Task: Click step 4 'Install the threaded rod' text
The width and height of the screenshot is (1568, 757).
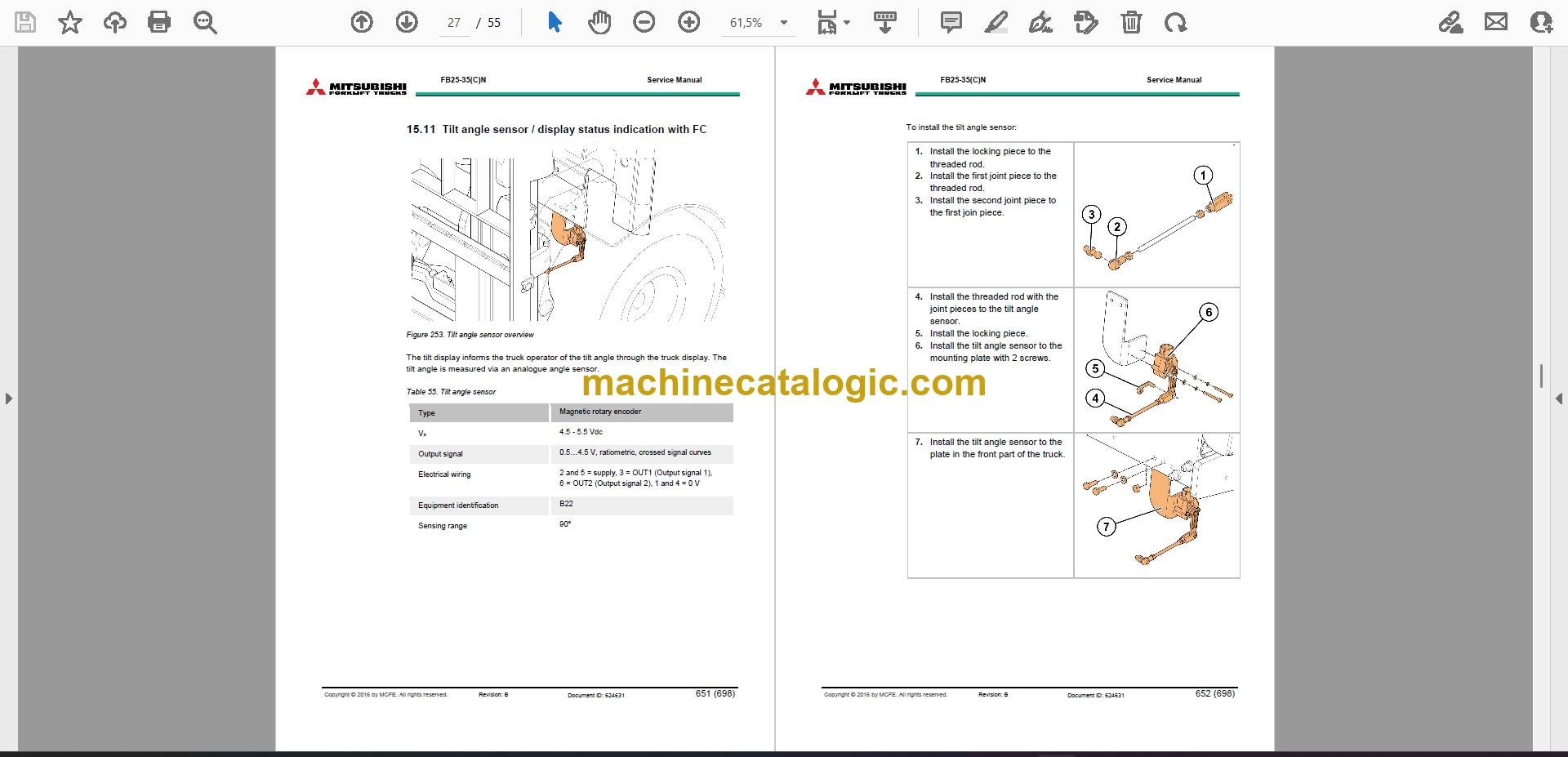Action: pos(994,309)
